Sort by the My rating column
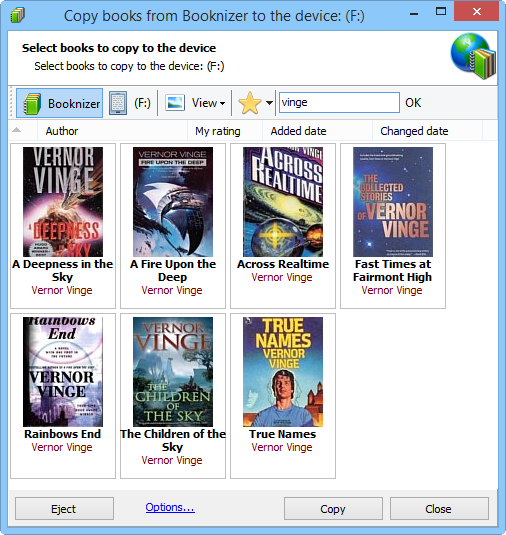This screenshot has height=535, width=506. pyautogui.click(x=225, y=131)
